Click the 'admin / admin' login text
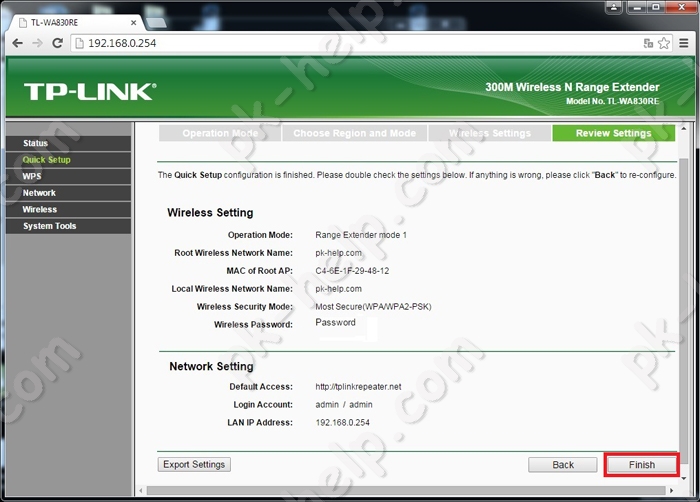700x502 pixels. click(344, 405)
